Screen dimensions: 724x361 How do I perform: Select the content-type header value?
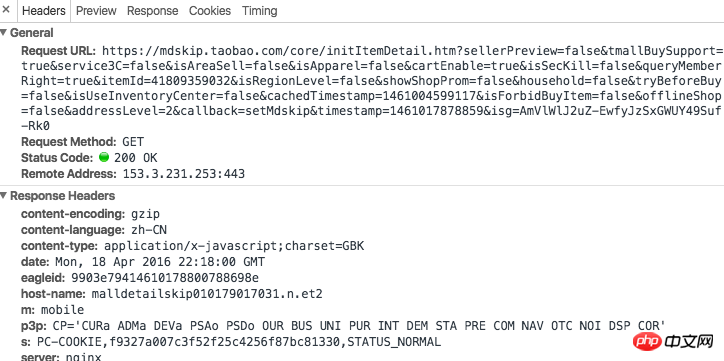[234, 246]
